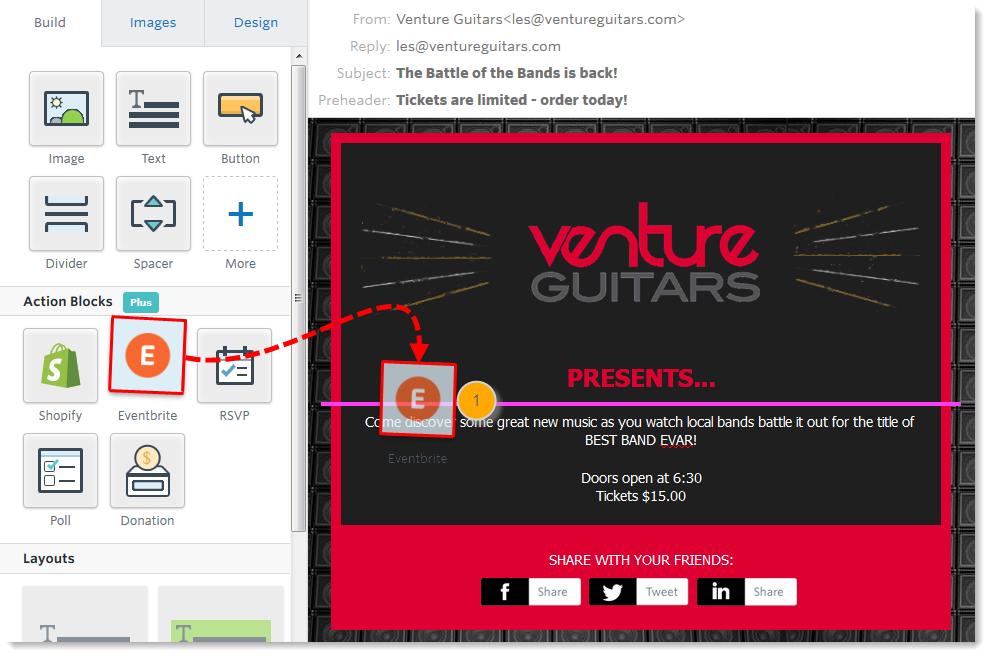Click the From address Venture Guitars

[540, 20]
